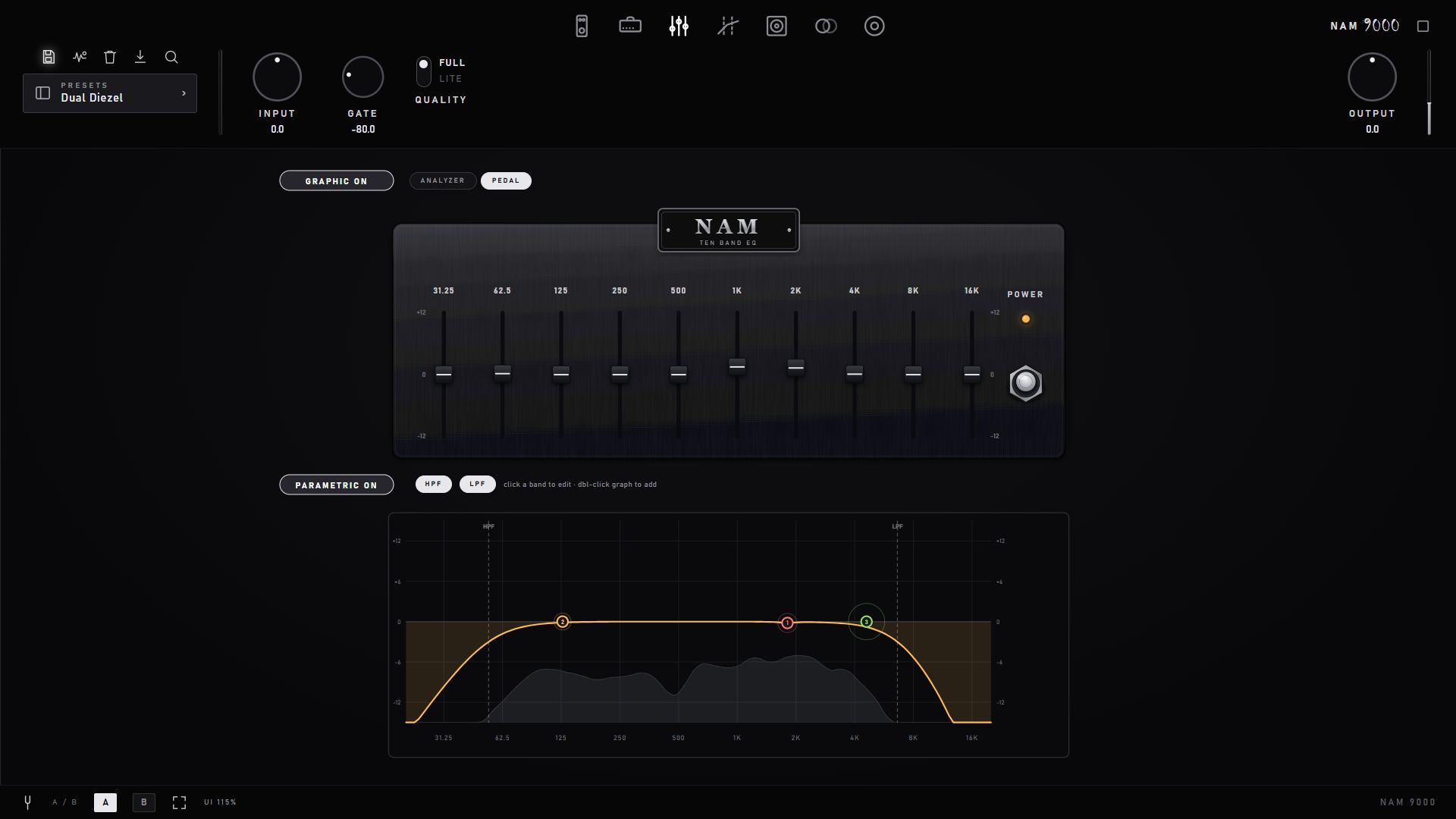The image size is (1456, 819).
Task: Open the tuner fork icon
Action: pyautogui.click(x=27, y=802)
